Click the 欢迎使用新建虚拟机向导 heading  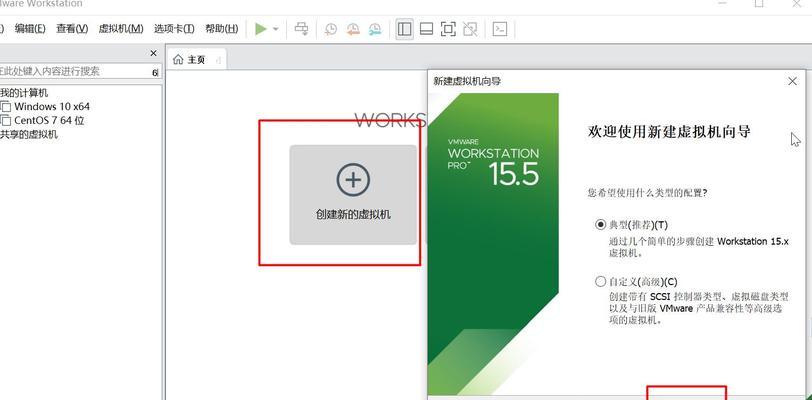point(670,132)
